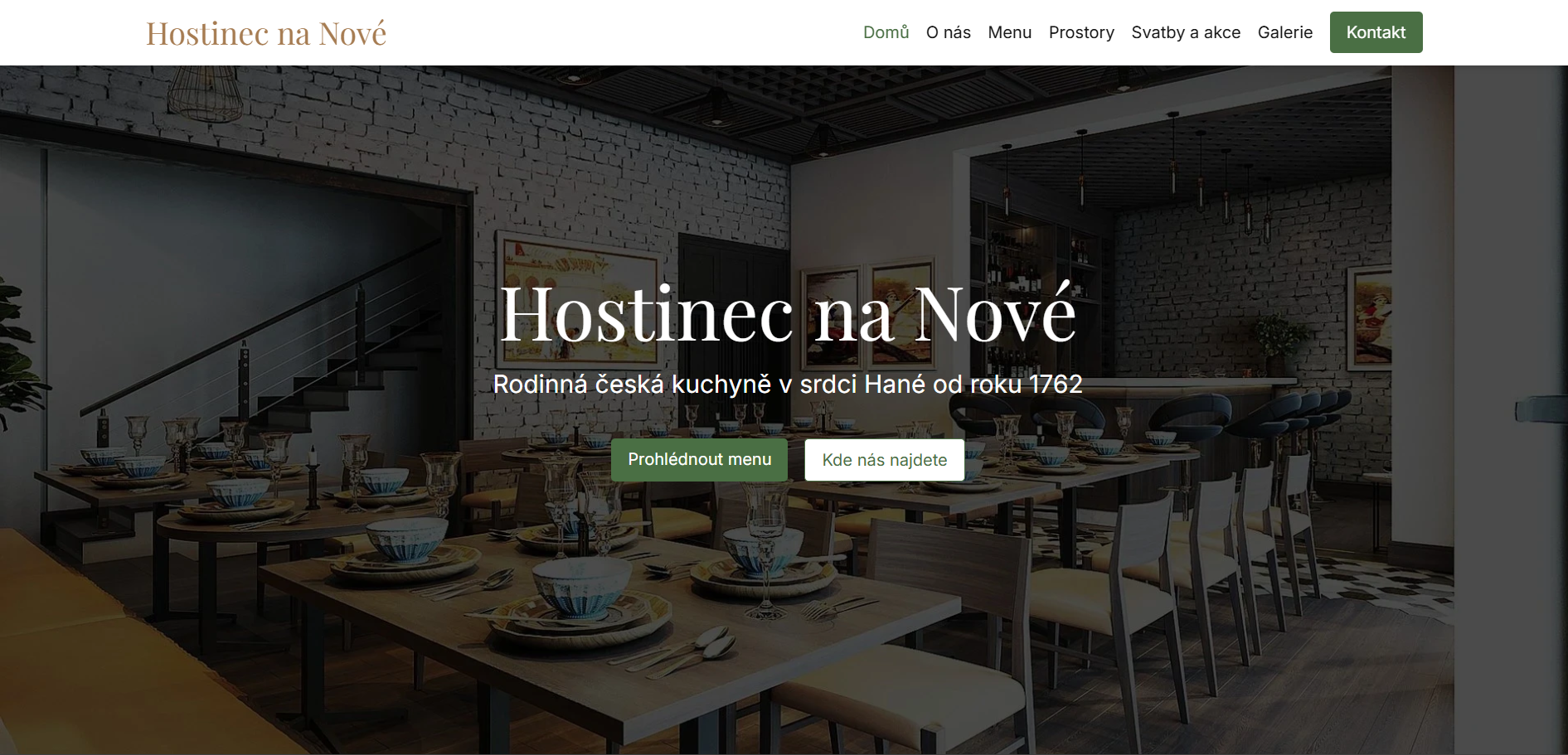Click the Prohlédnout menu button
The height and width of the screenshot is (755, 1568).
pos(699,460)
